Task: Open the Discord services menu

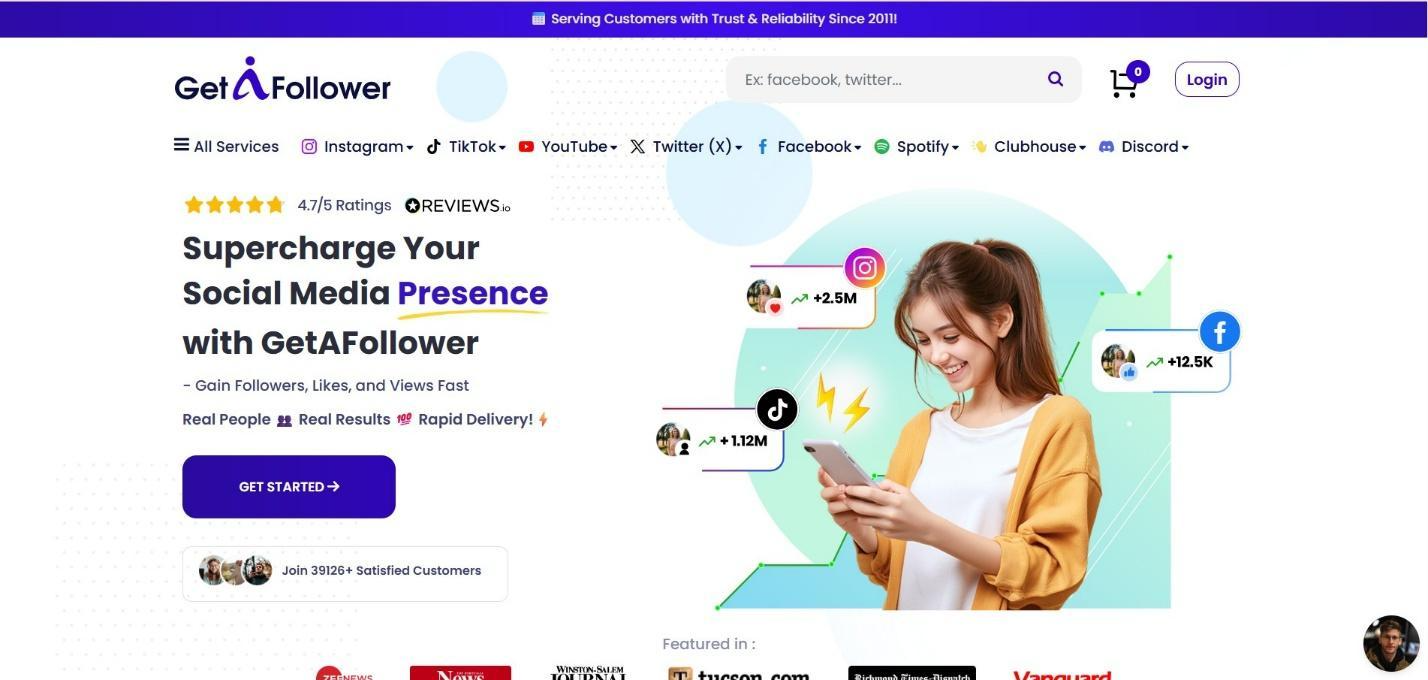Action: click(1144, 147)
